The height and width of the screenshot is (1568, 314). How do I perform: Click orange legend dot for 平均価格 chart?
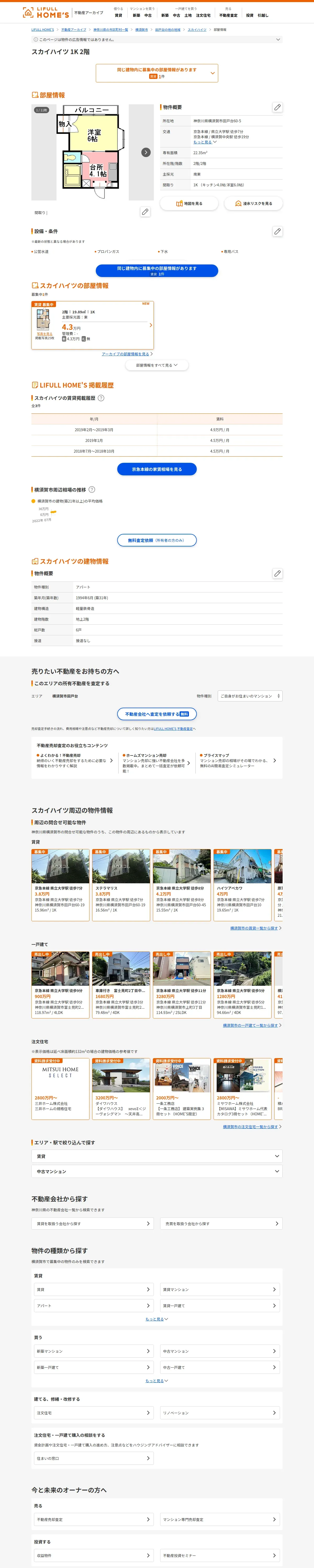point(33,501)
